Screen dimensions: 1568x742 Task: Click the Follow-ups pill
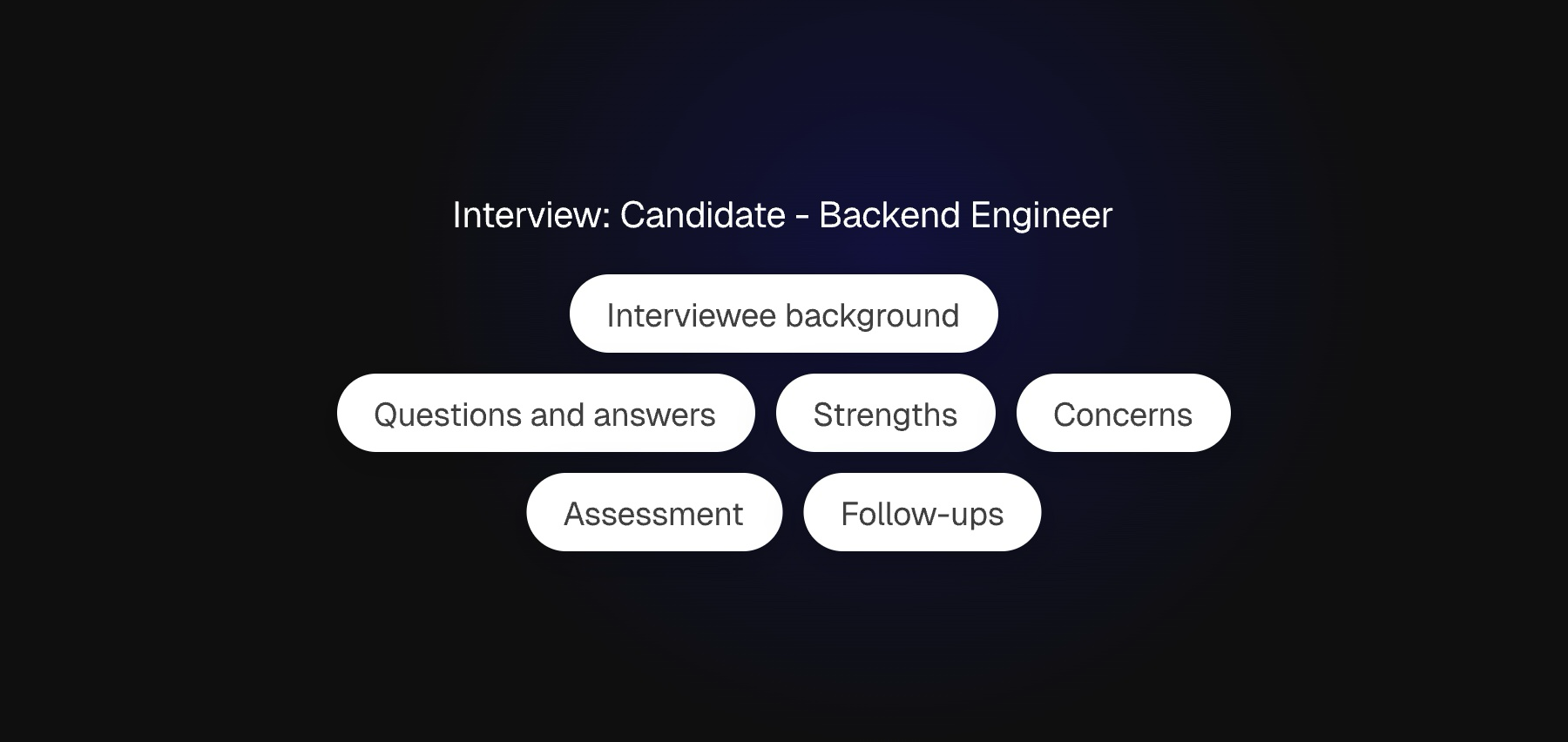click(922, 512)
